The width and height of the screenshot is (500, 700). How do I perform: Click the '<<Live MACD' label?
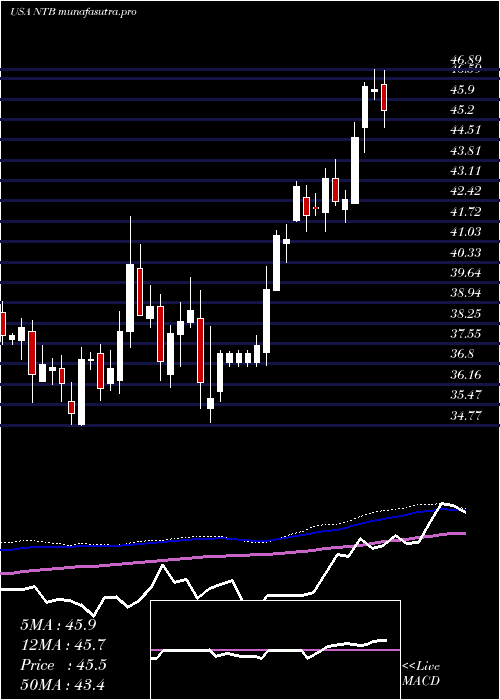pos(421,674)
